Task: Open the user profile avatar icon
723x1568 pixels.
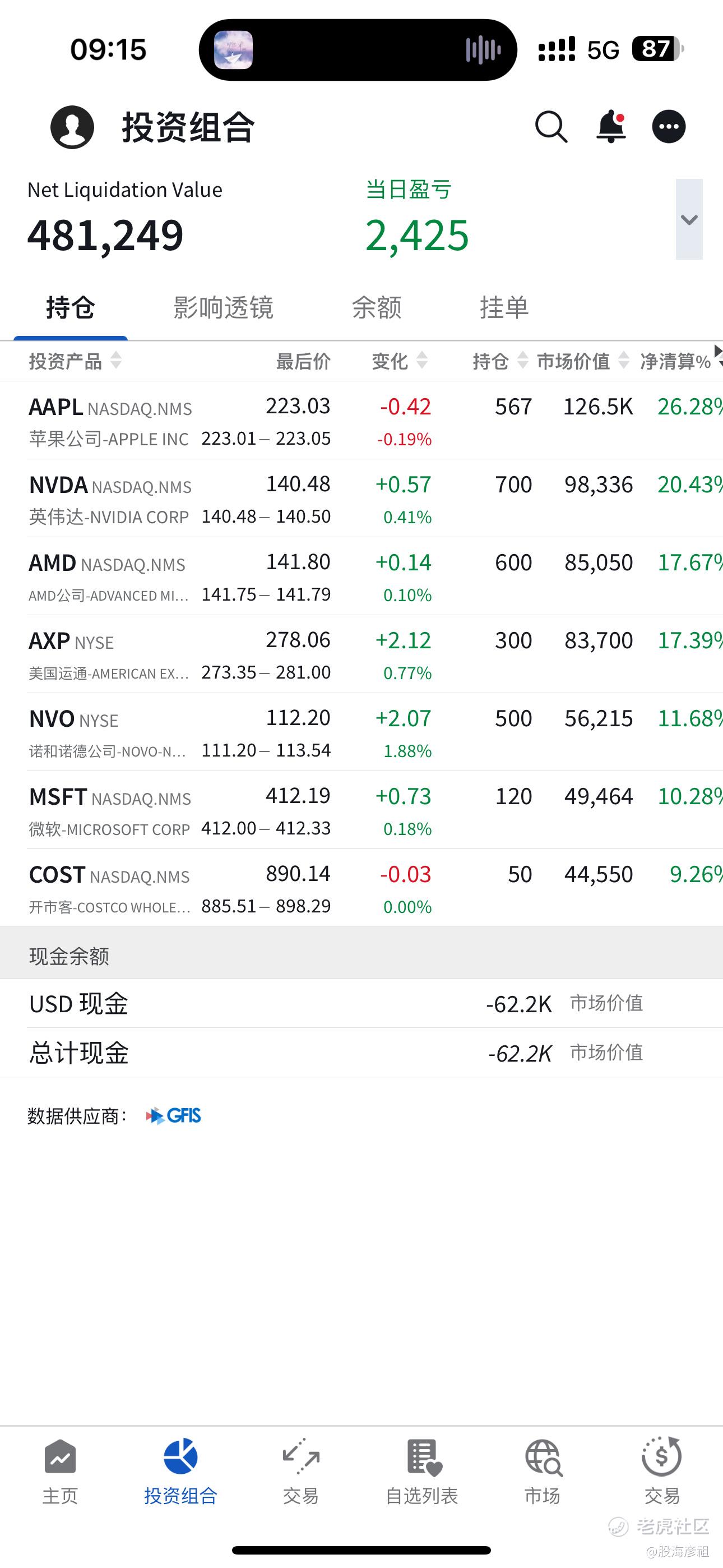Action: 72,127
